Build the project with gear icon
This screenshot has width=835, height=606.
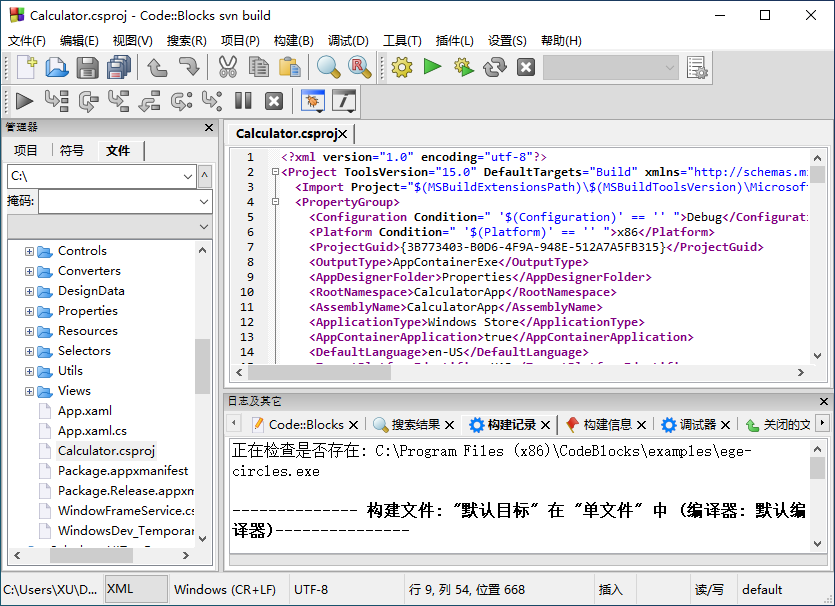tap(402, 68)
